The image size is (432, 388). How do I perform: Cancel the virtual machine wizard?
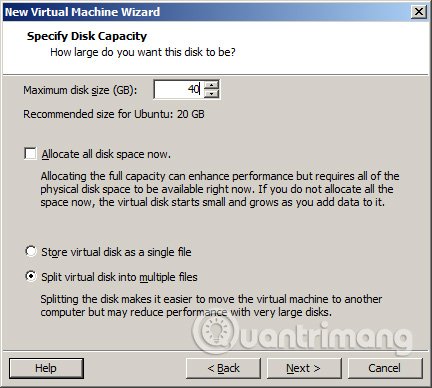click(x=385, y=368)
